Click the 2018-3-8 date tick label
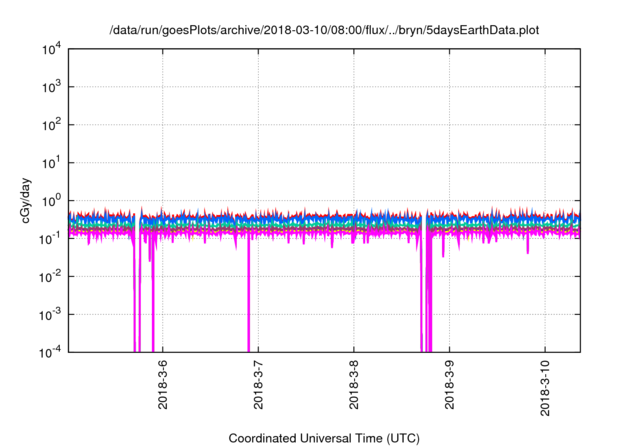 pyautogui.click(x=353, y=385)
